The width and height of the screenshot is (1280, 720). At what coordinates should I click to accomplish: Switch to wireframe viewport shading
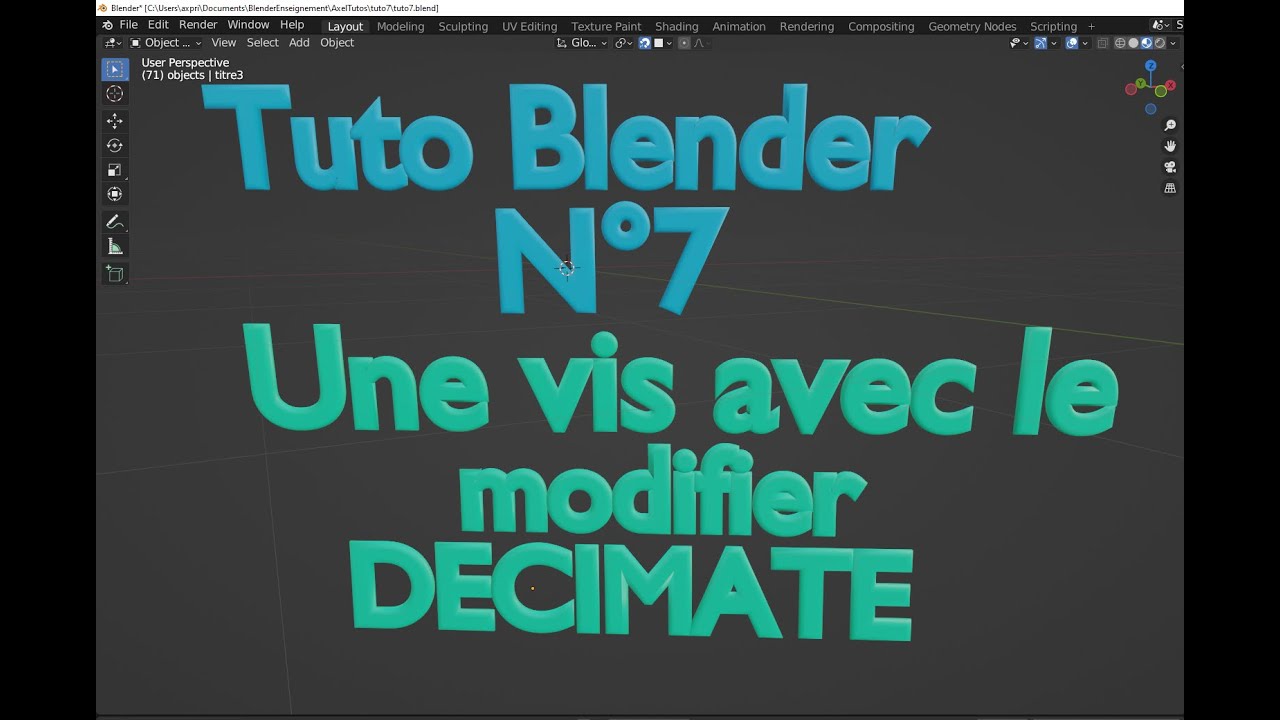coord(1120,43)
